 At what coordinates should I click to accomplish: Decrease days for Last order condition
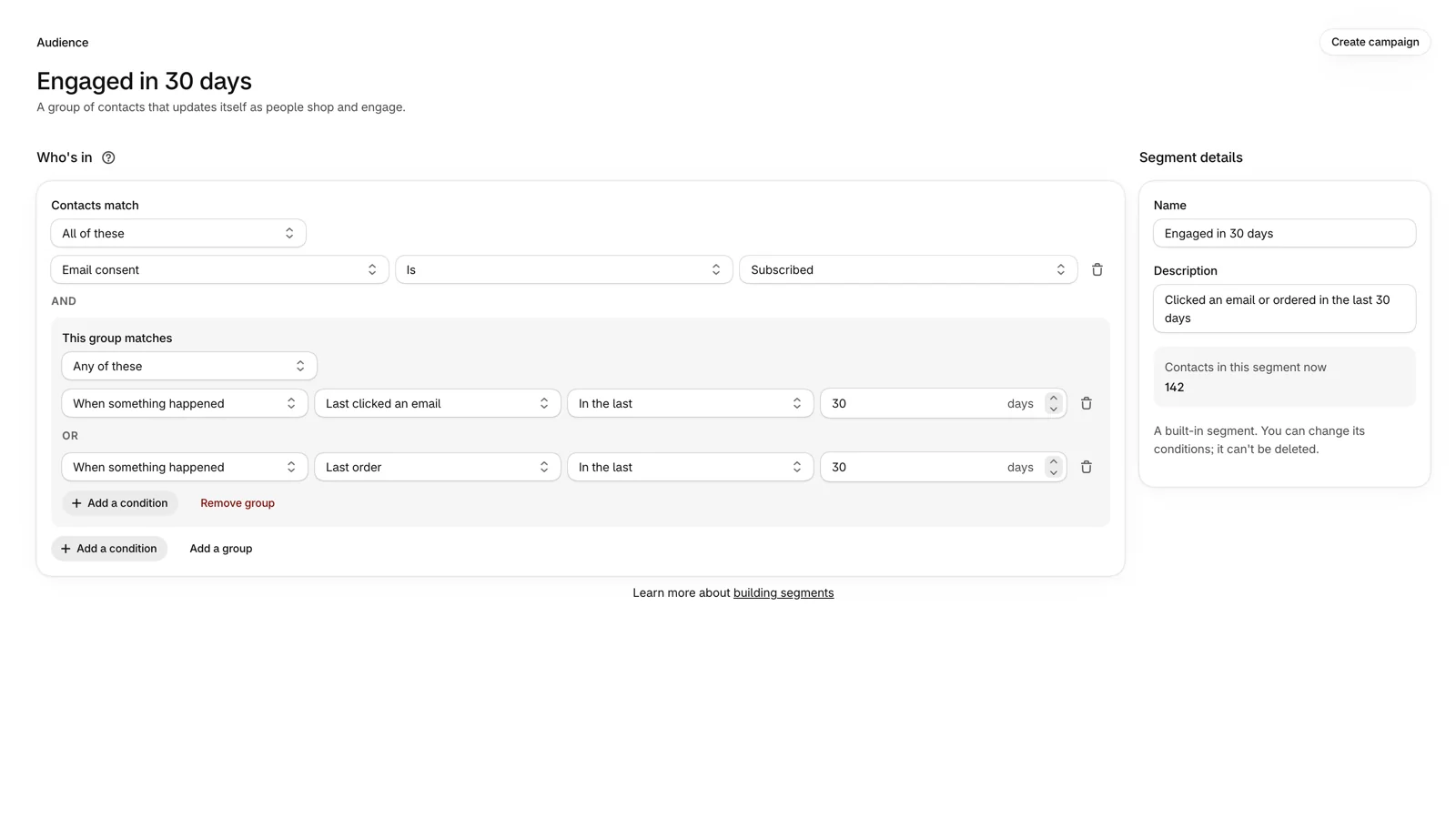tap(1053, 472)
